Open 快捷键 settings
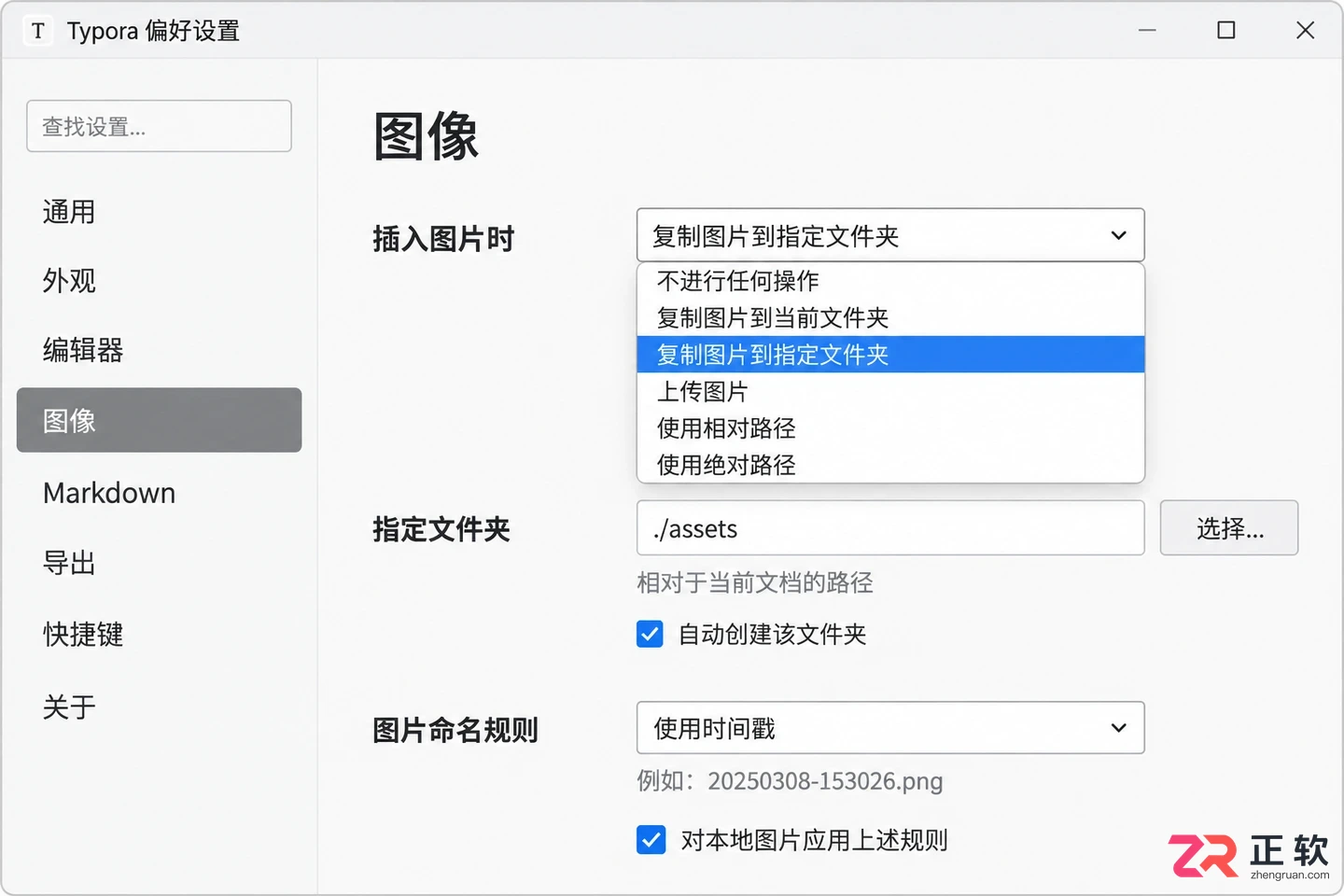This screenshot has width=1344, height=896. [x=159, y=634]
